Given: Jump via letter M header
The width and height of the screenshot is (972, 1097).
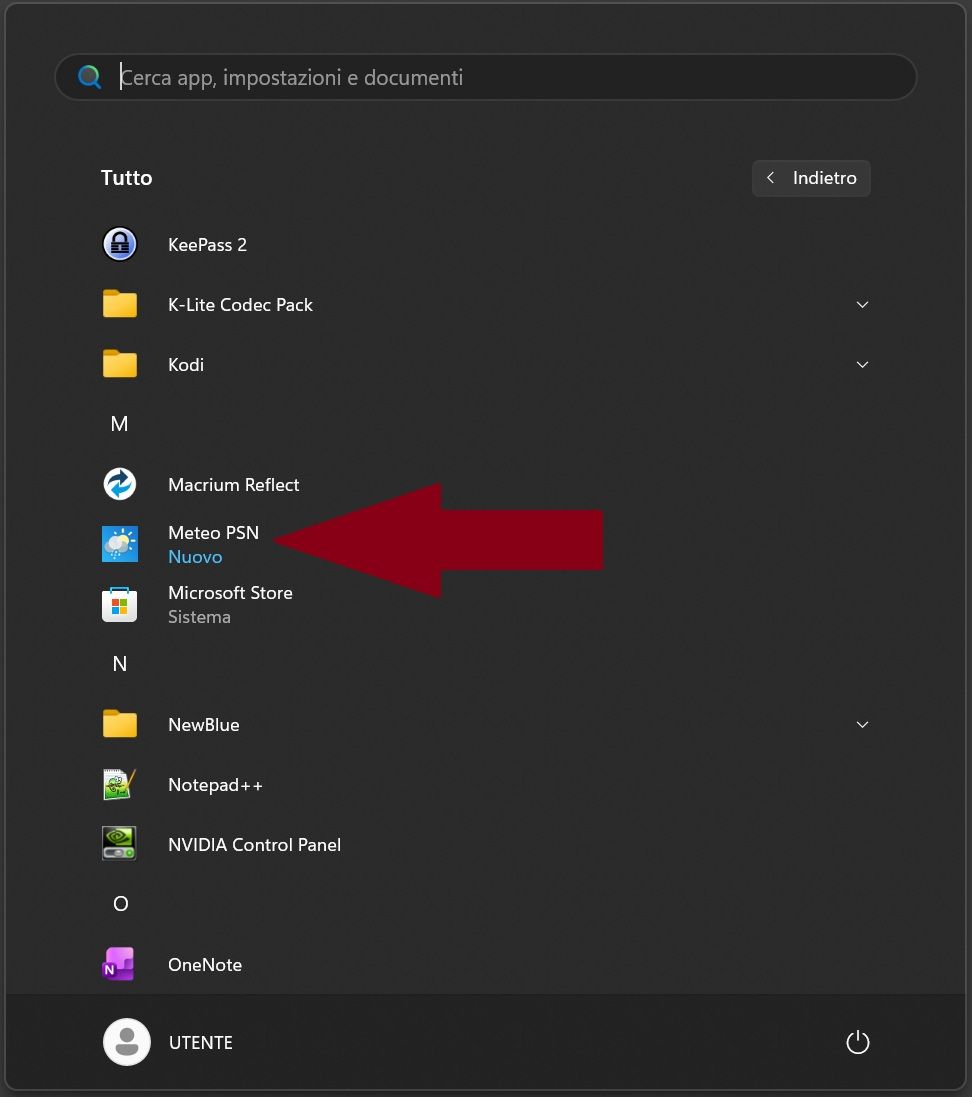Looking at the screenshot, I should [x=120, y=424].
